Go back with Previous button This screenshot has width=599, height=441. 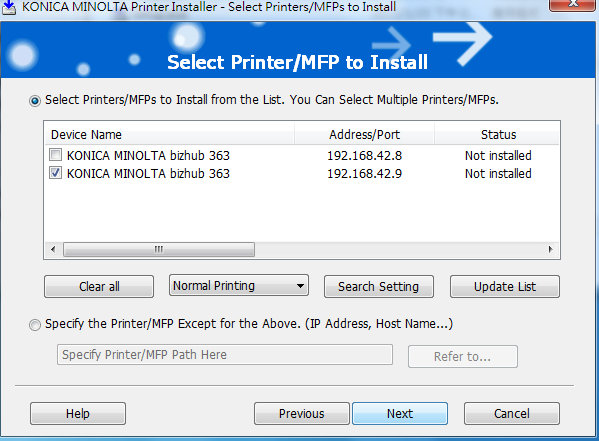click(301, 413)
